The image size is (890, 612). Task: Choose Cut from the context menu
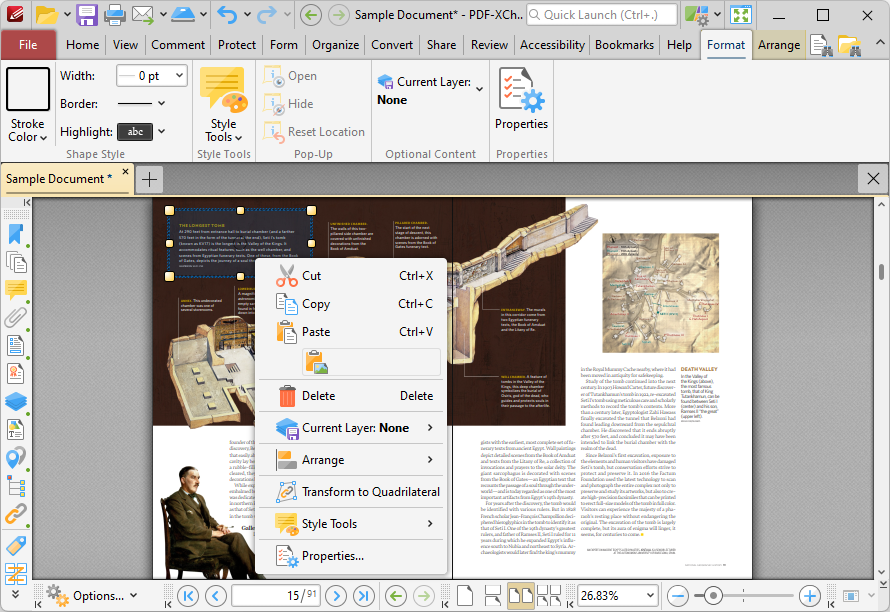[x=350, y=276]
